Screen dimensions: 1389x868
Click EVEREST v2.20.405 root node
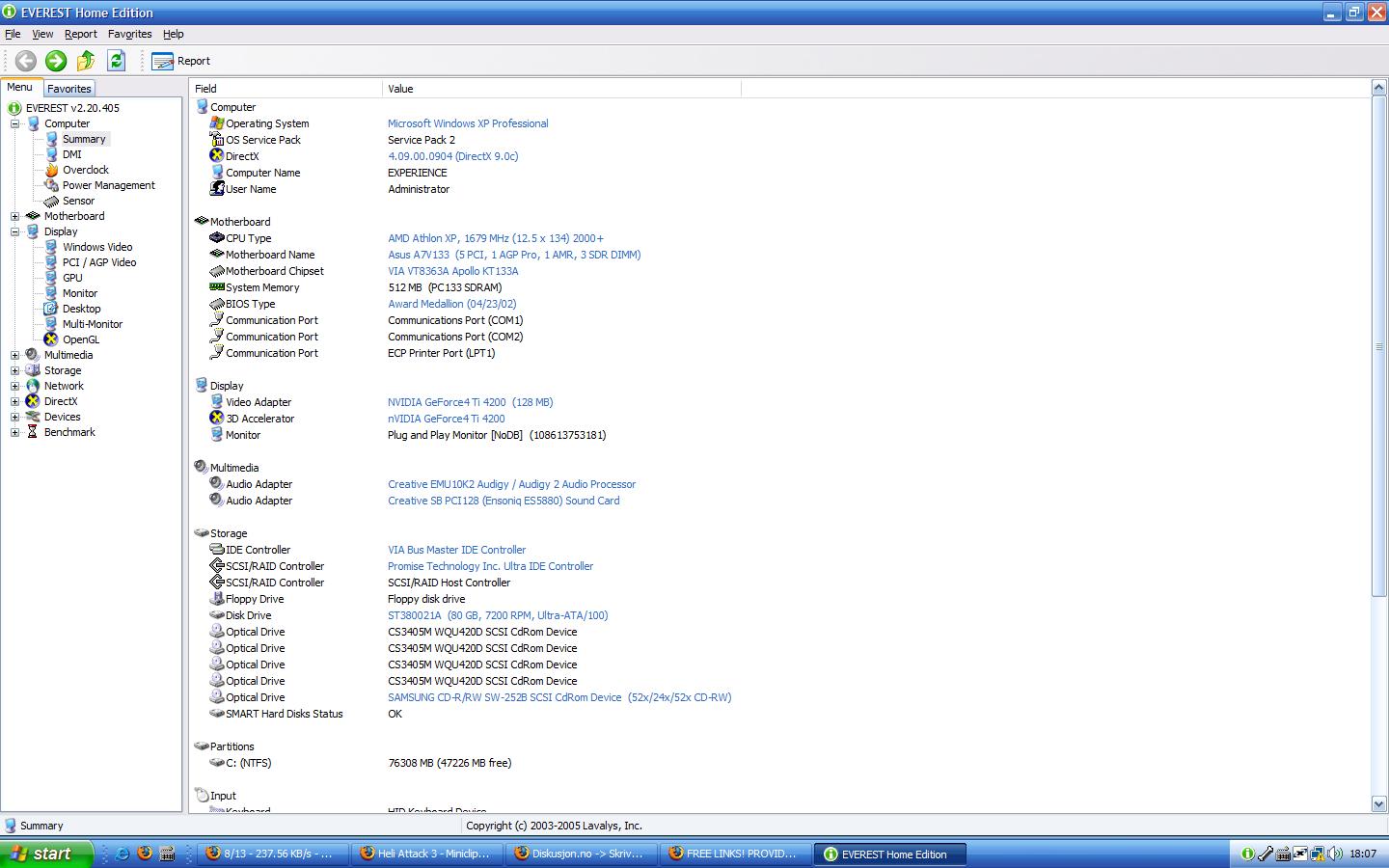(72, 108)
